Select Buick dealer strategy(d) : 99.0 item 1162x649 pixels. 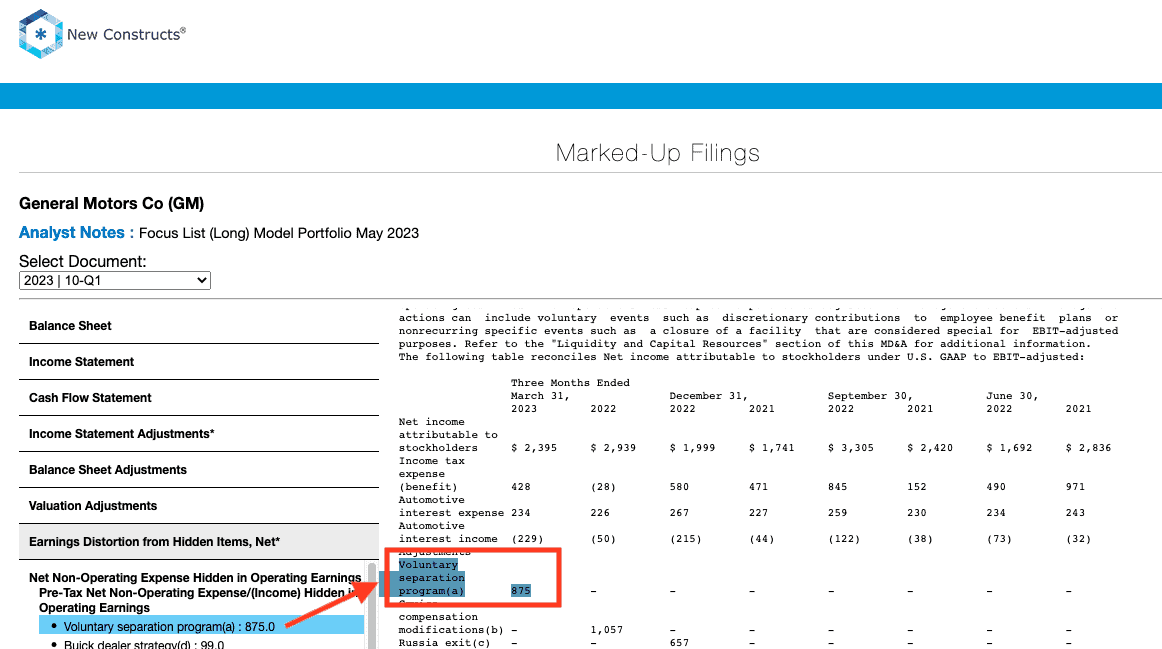coord(144,644)
